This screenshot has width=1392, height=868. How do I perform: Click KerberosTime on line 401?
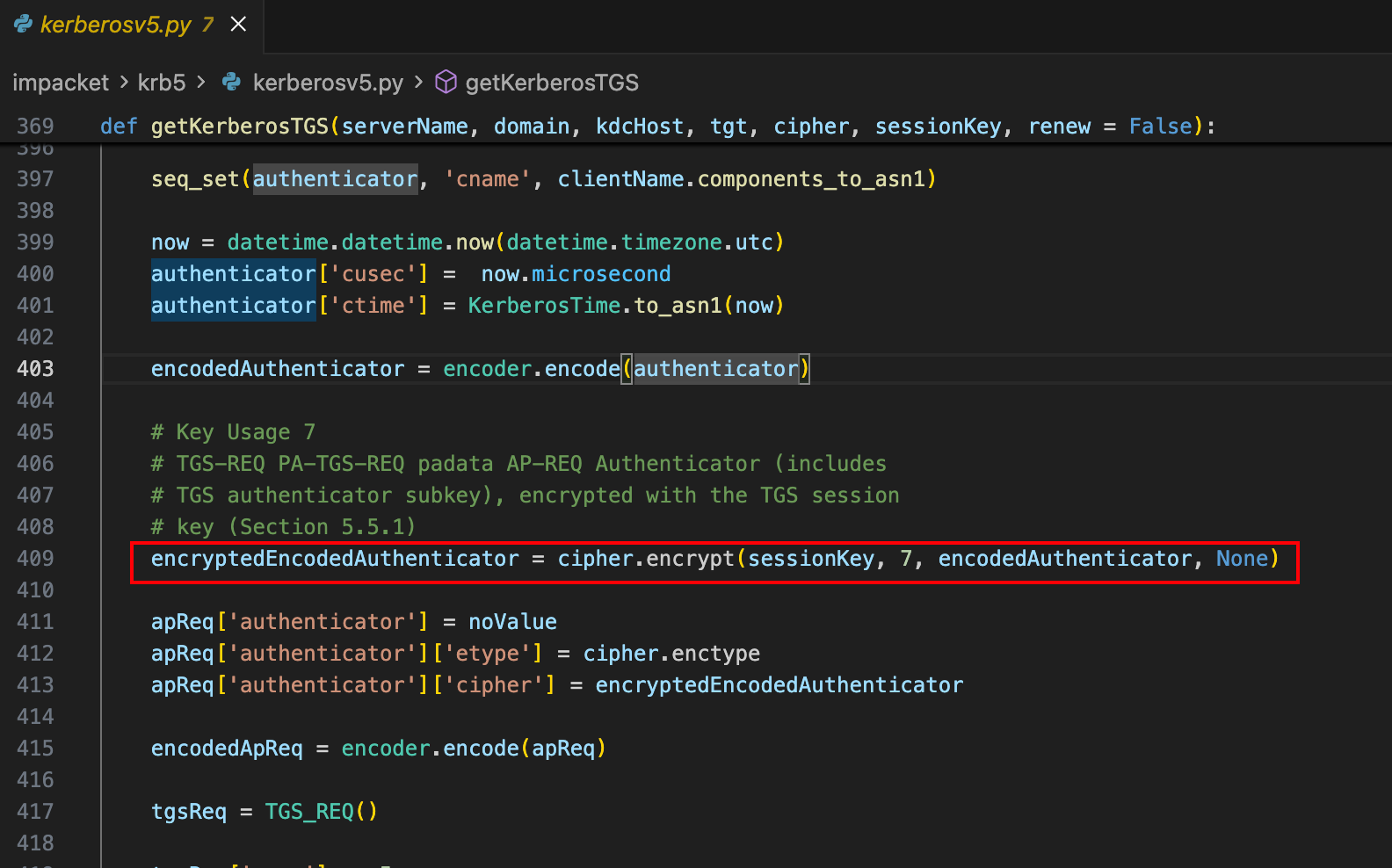pyautogui.click(x=544, y=306)
